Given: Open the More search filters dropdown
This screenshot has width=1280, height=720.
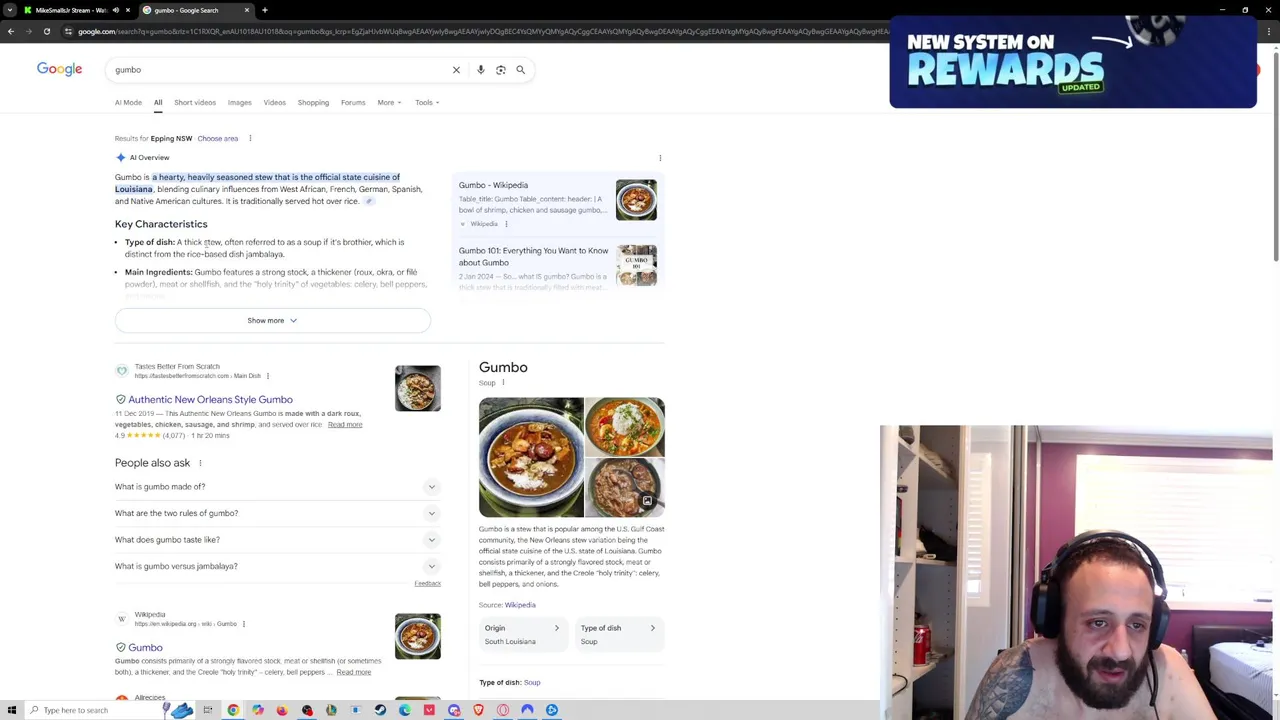Looking at the screenshot, I should tap(389, 102).
